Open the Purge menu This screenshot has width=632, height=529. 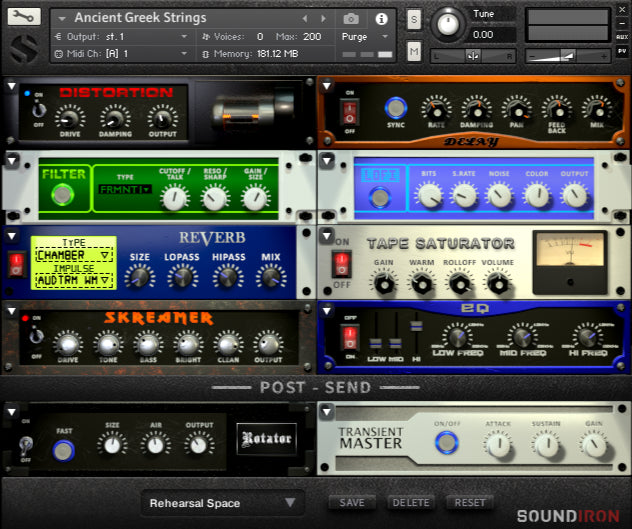point(360,36)
